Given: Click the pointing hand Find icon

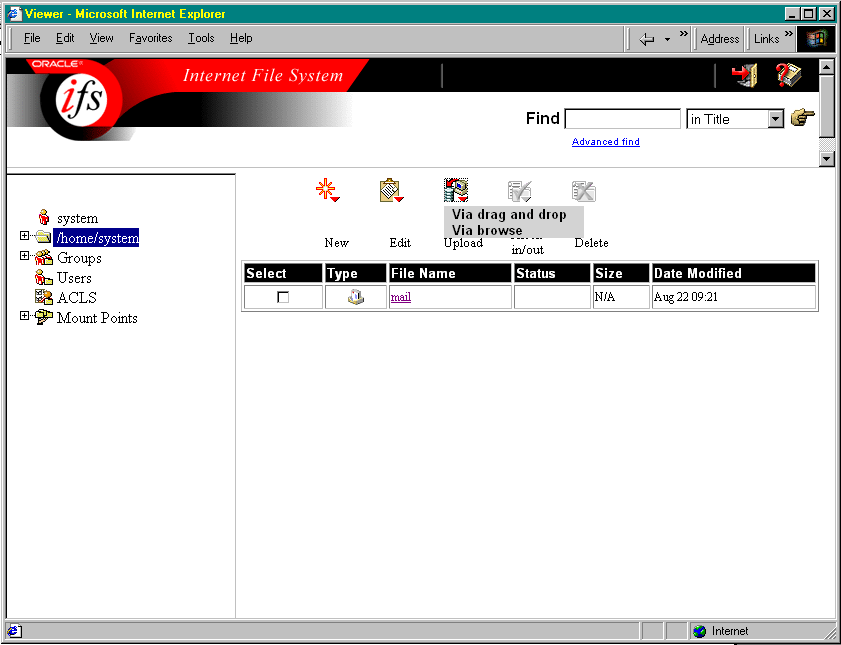Looking at the screenshot, I should [x=803, y=117].
